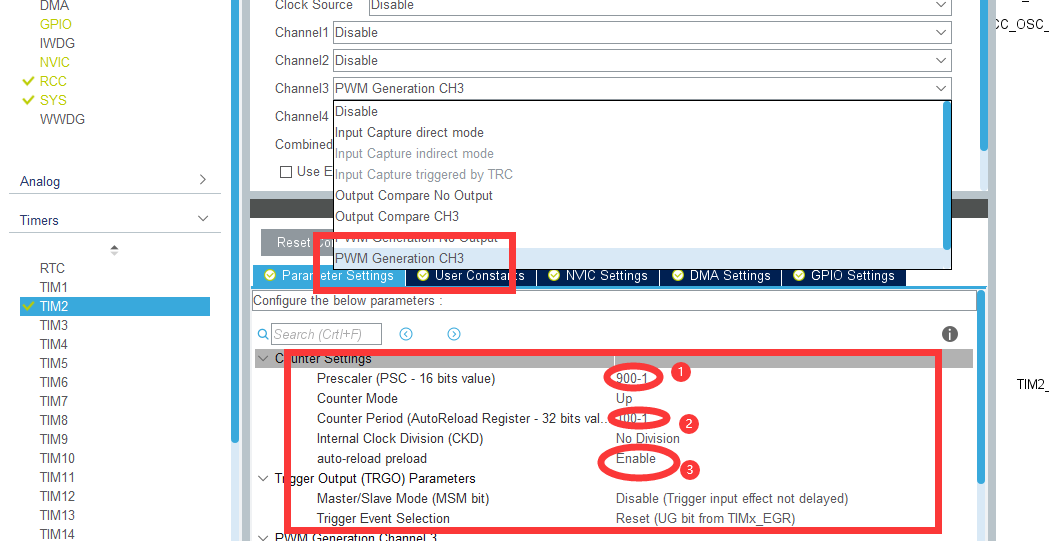Collapse the Counter Settings group
1049x541 pixels.
(263, 359)
